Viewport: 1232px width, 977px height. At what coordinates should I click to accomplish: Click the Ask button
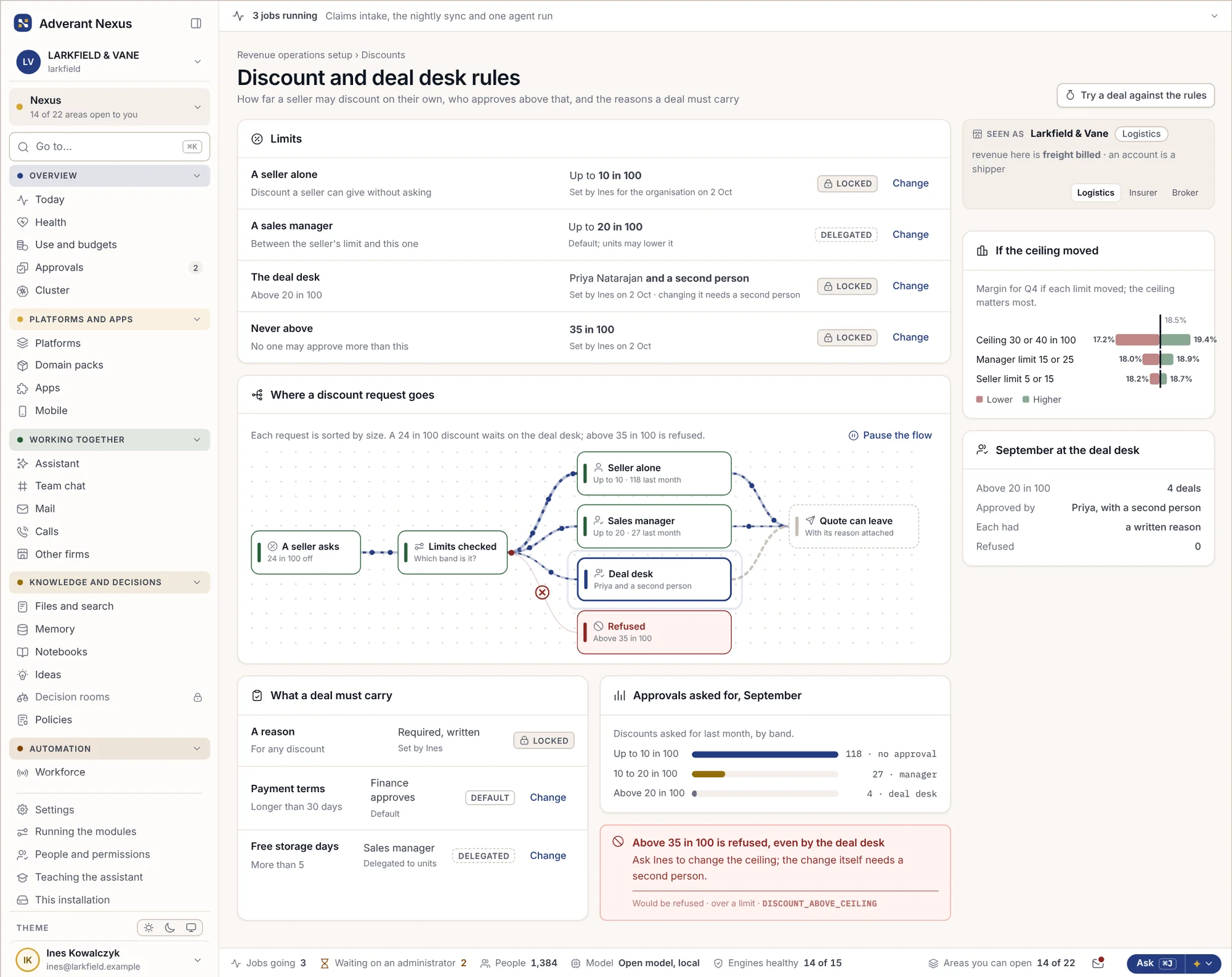[1156, 963]
